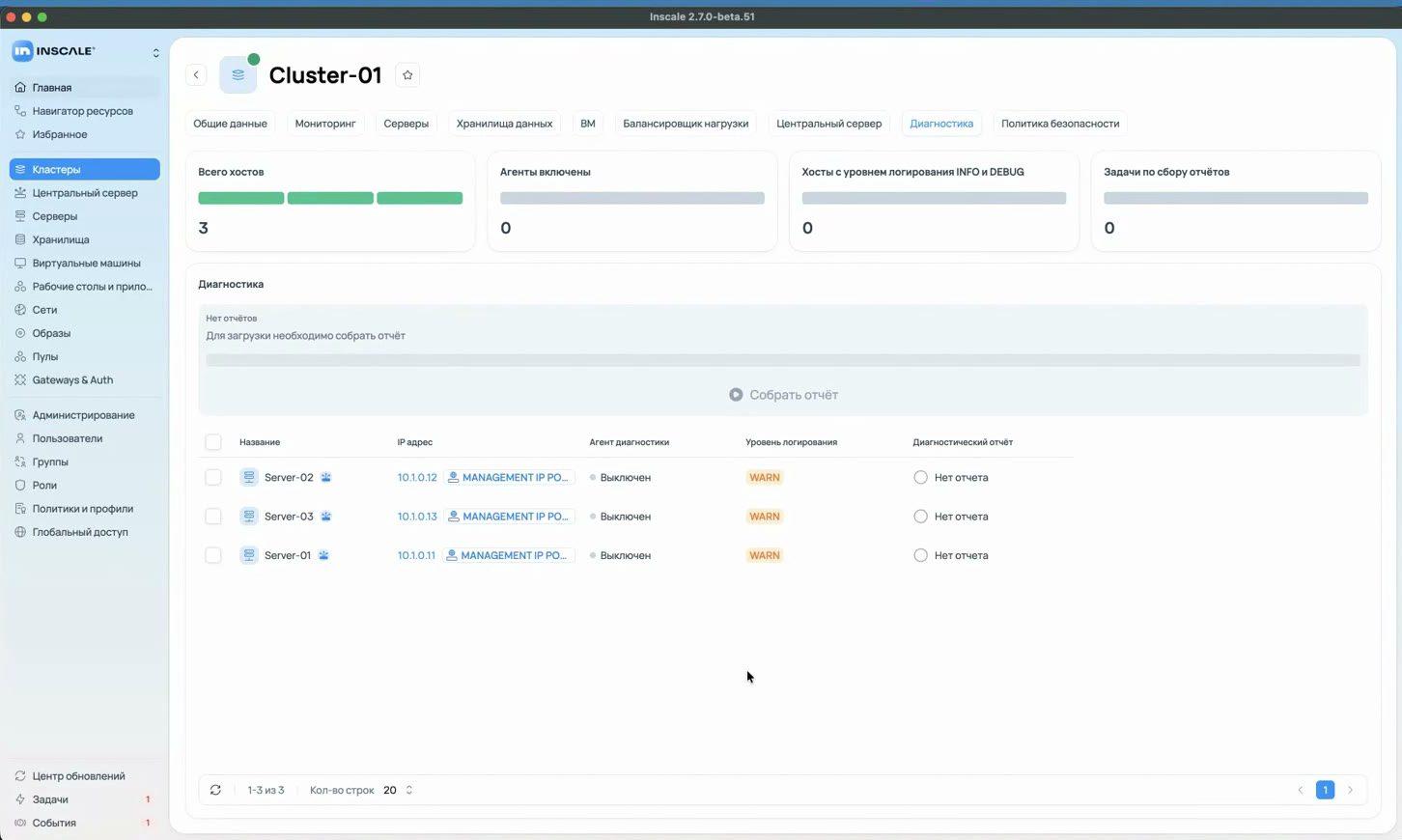Open the Политика безопасности tab
Image resolution: width=1402 pixels, height=840 pixels.
tap(1060, 124)
